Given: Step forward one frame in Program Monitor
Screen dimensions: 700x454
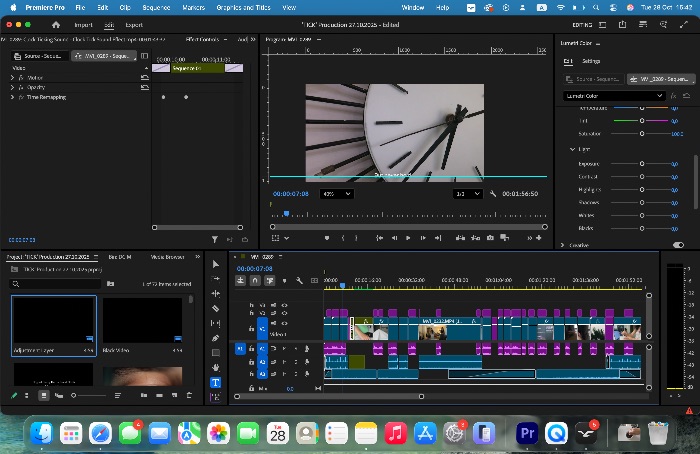Looking at the screenshot, I should [x=423, y=238].
